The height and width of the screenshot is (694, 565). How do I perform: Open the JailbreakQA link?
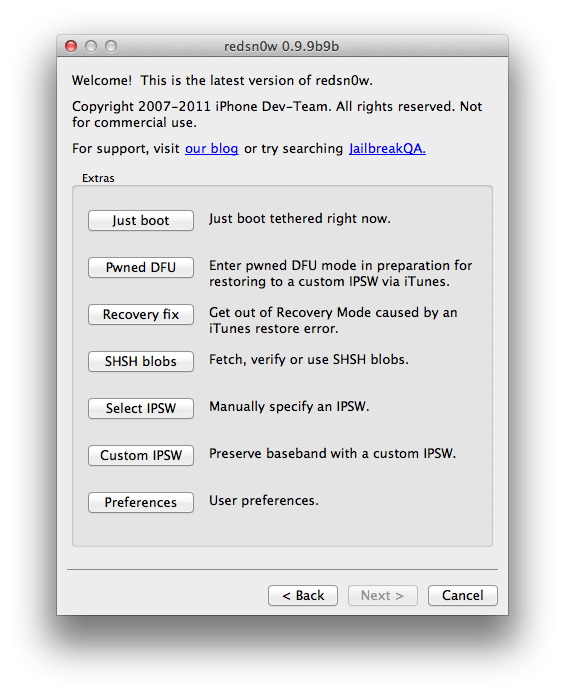tap(387, 149)
